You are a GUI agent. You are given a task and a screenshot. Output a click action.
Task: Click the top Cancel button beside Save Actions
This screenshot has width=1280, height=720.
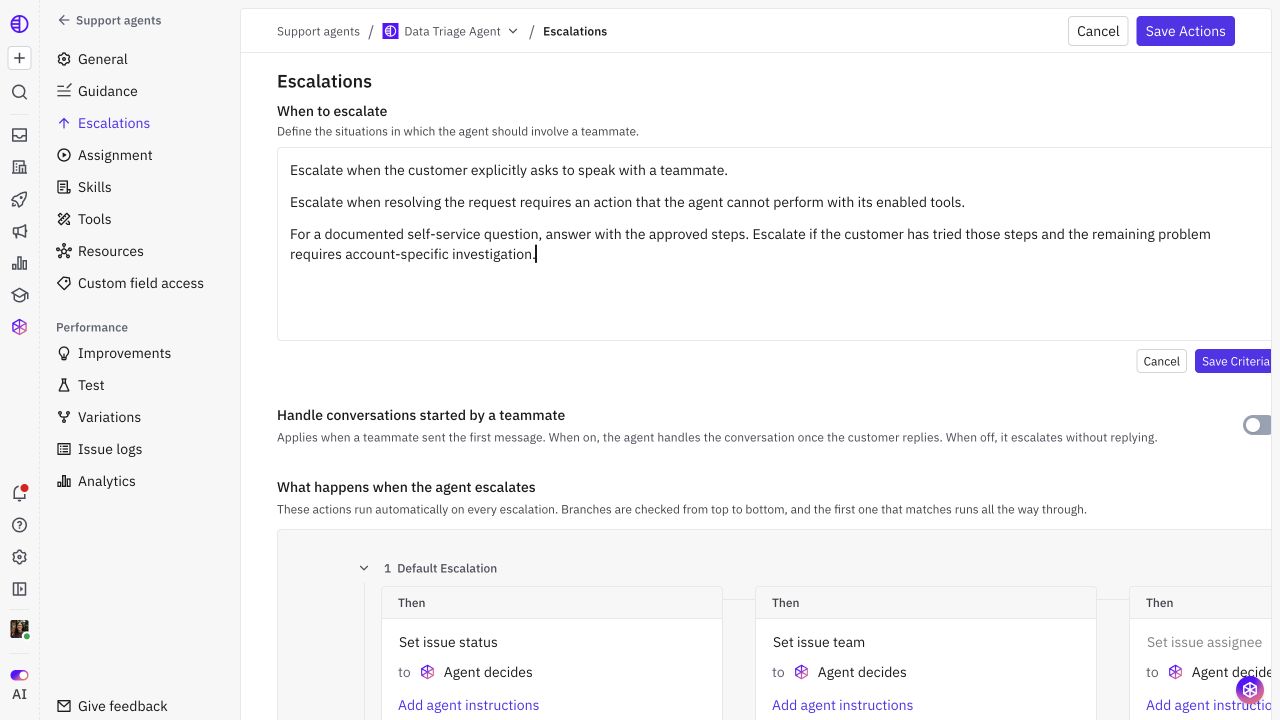[1098, 31]
